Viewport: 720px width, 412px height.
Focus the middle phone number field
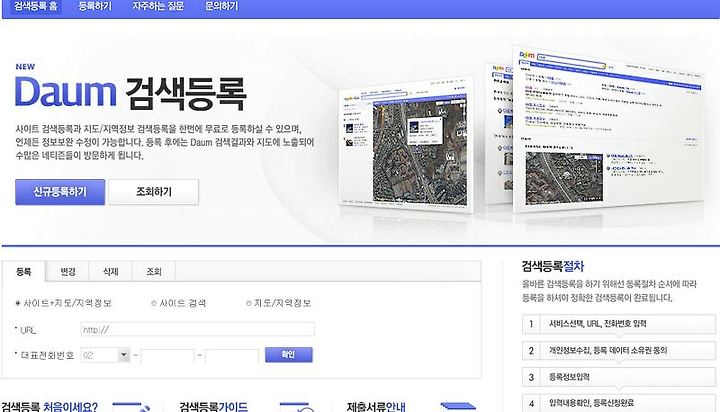pyautogui.click(x=167, y=356)
